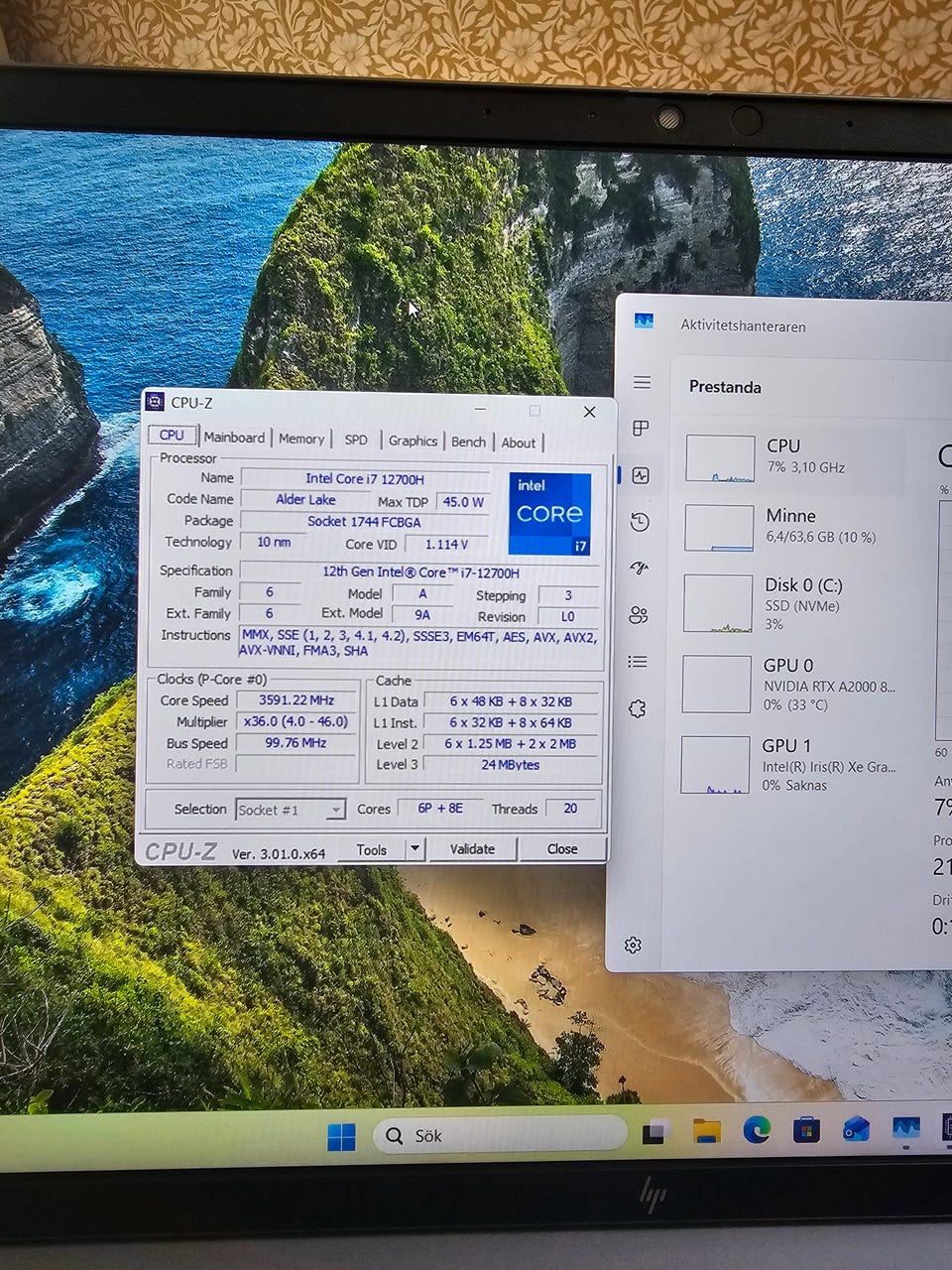Open Task Manager settings gear
The width and height of the screenshot is (952, 1270).
pyautogui.click(x=633, y=946)
